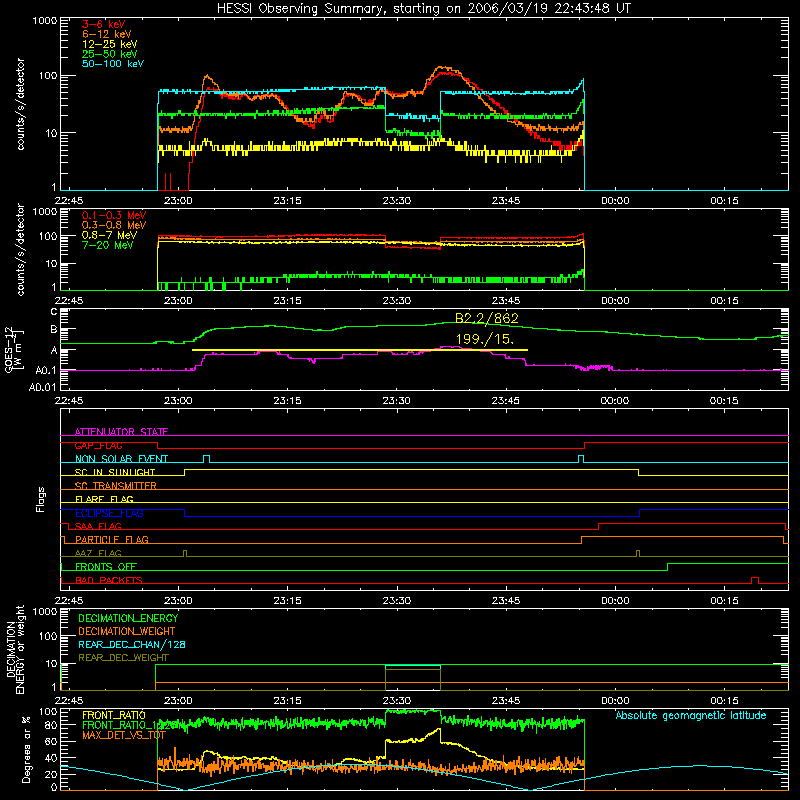Screen dimensions: 800x800
Task: Click the Degrees or % axis title
Action: pos(26,749)
